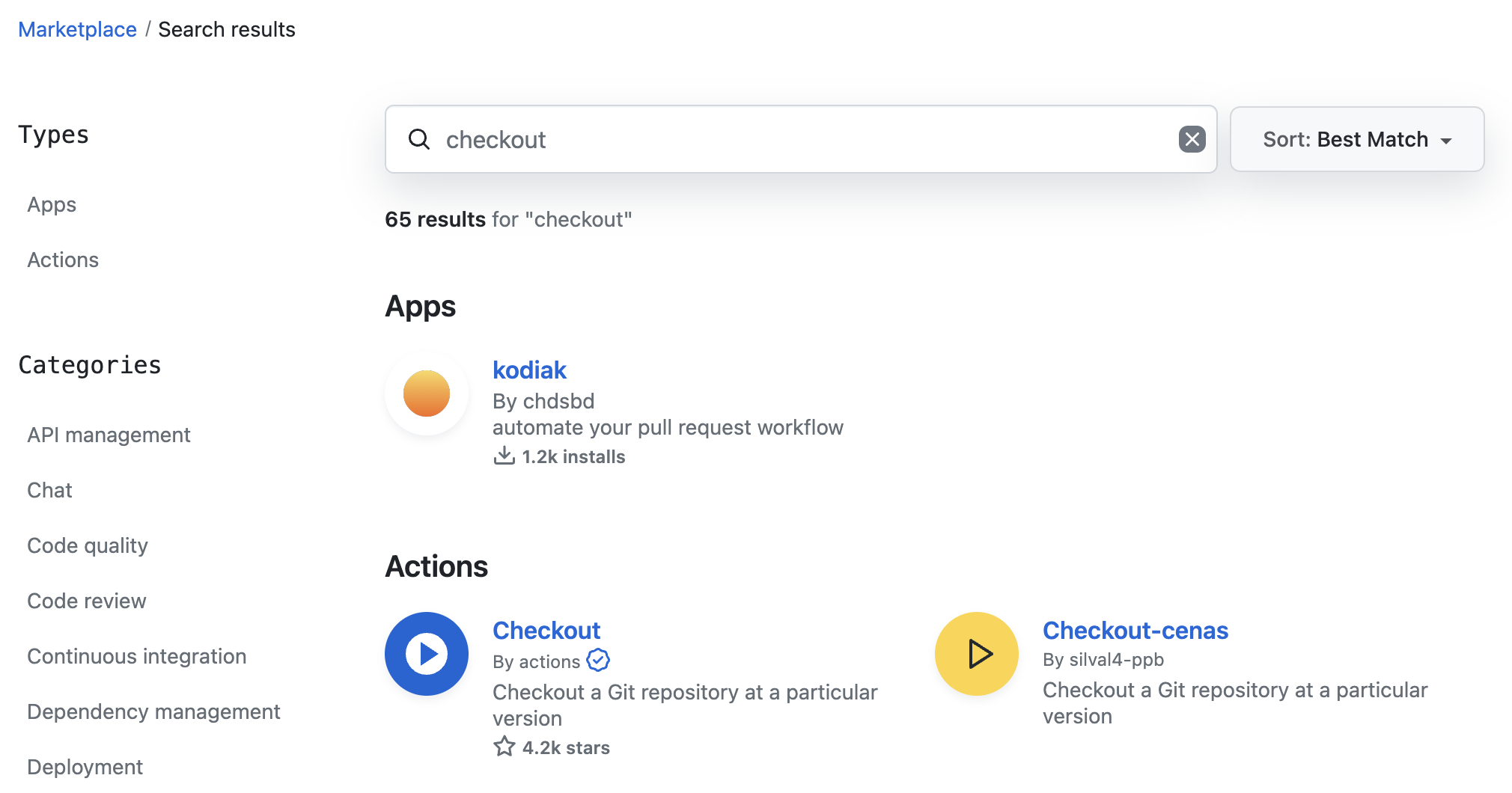Screen dimensions: 1512x793
Task: Click the star icon beside 4.2k stars
Action: click(504, 747)
